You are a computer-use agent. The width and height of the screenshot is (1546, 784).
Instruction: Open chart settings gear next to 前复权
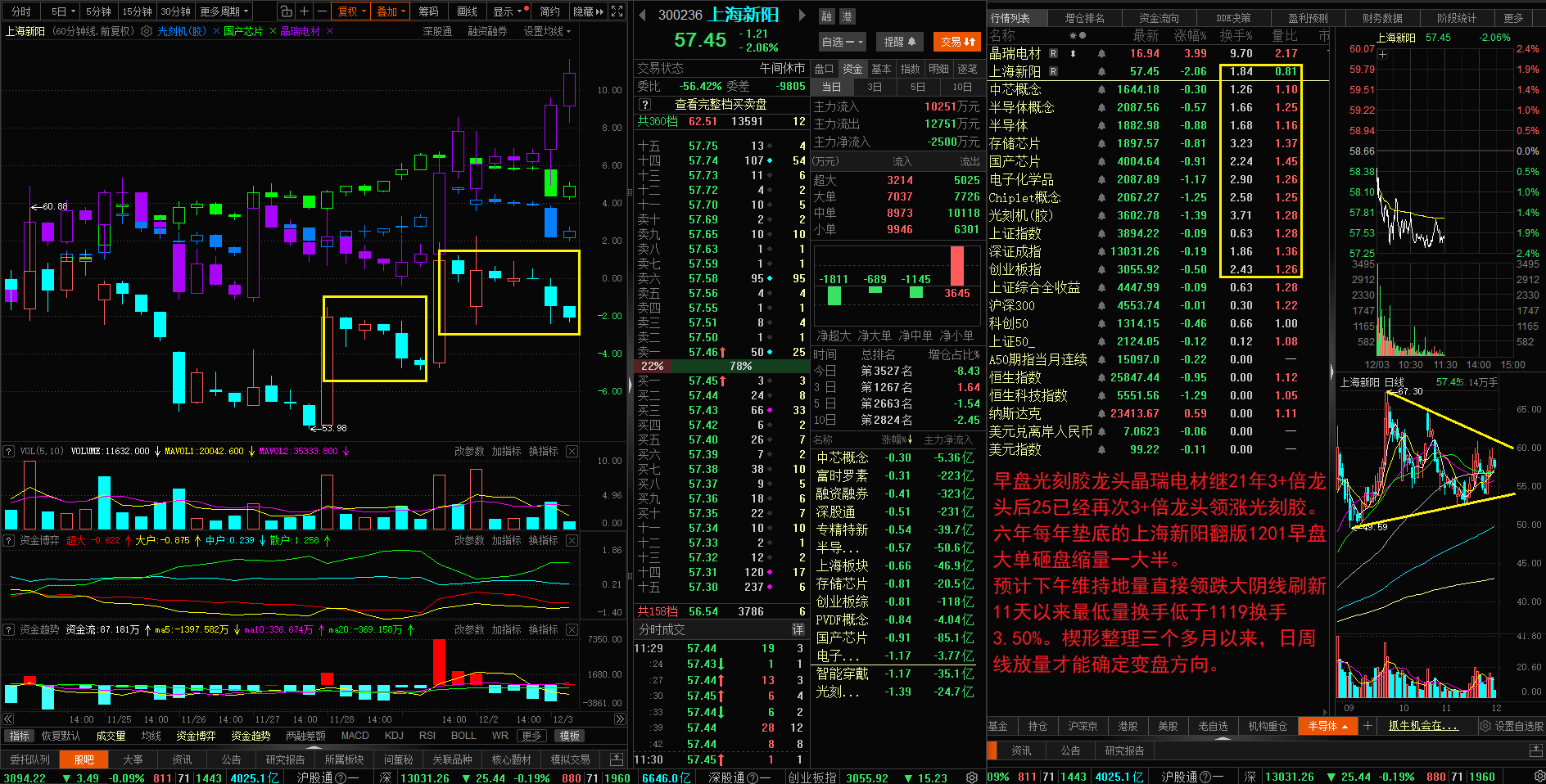147,31
